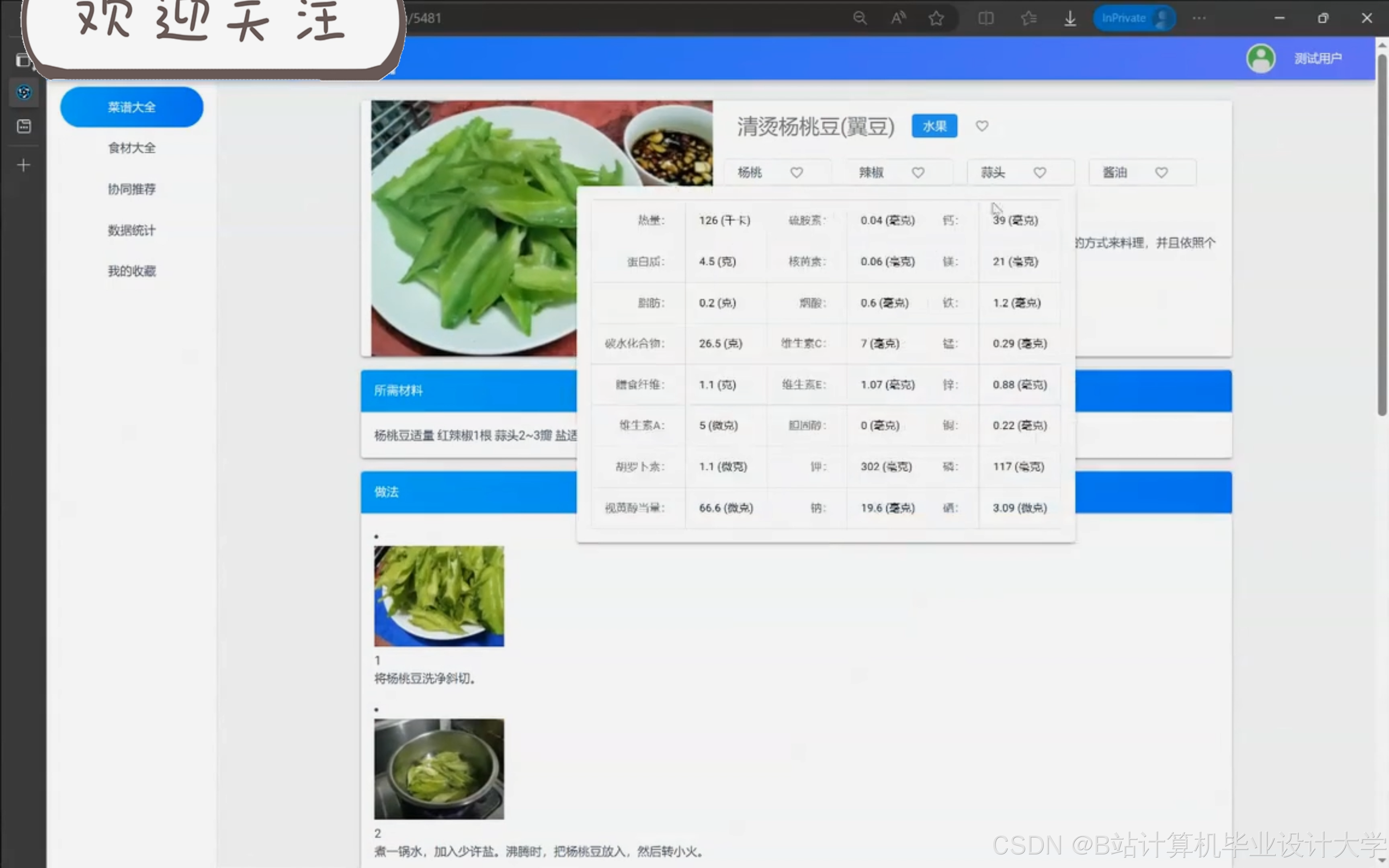Screen dimensions: 1389x868
Task: Toggle favorite heart beside recipe title
Action: tap(982, 126)
